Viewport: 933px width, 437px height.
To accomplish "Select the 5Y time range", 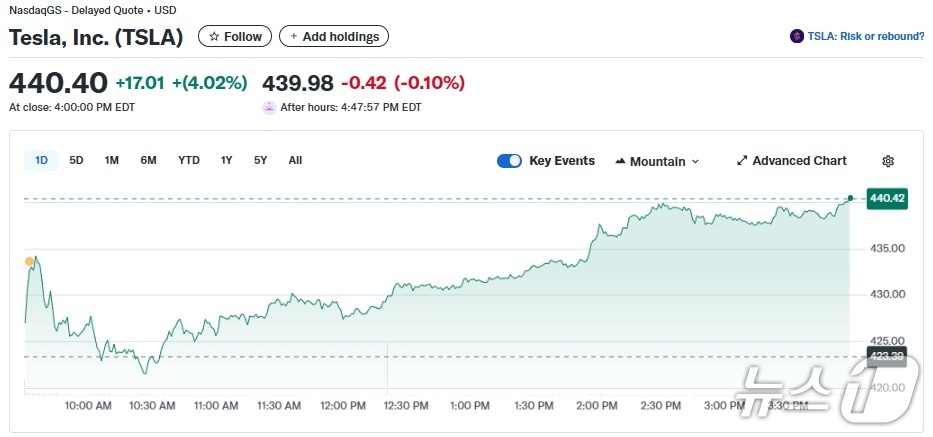I will (x=261, y=160).
